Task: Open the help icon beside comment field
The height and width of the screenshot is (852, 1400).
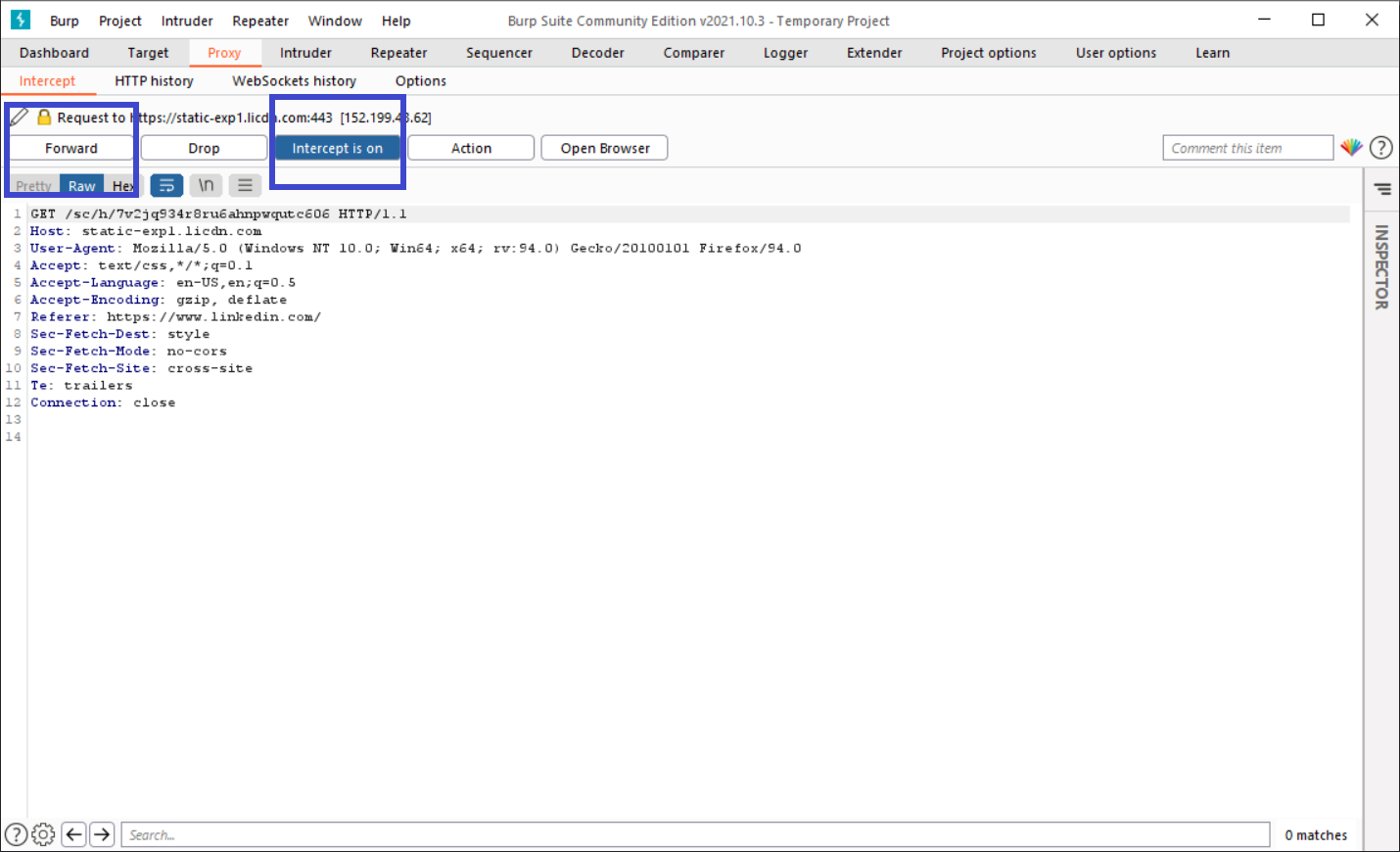Action: pyautogui.click(x=1381, y=148)
